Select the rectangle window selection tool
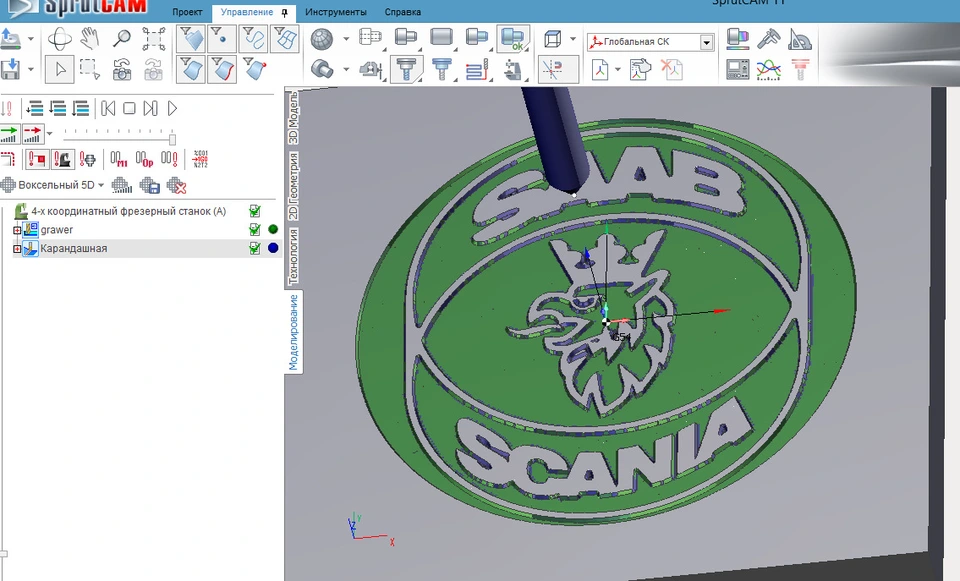Image resolution: width=960 pixels, height=581 pixels. (91, 69)
